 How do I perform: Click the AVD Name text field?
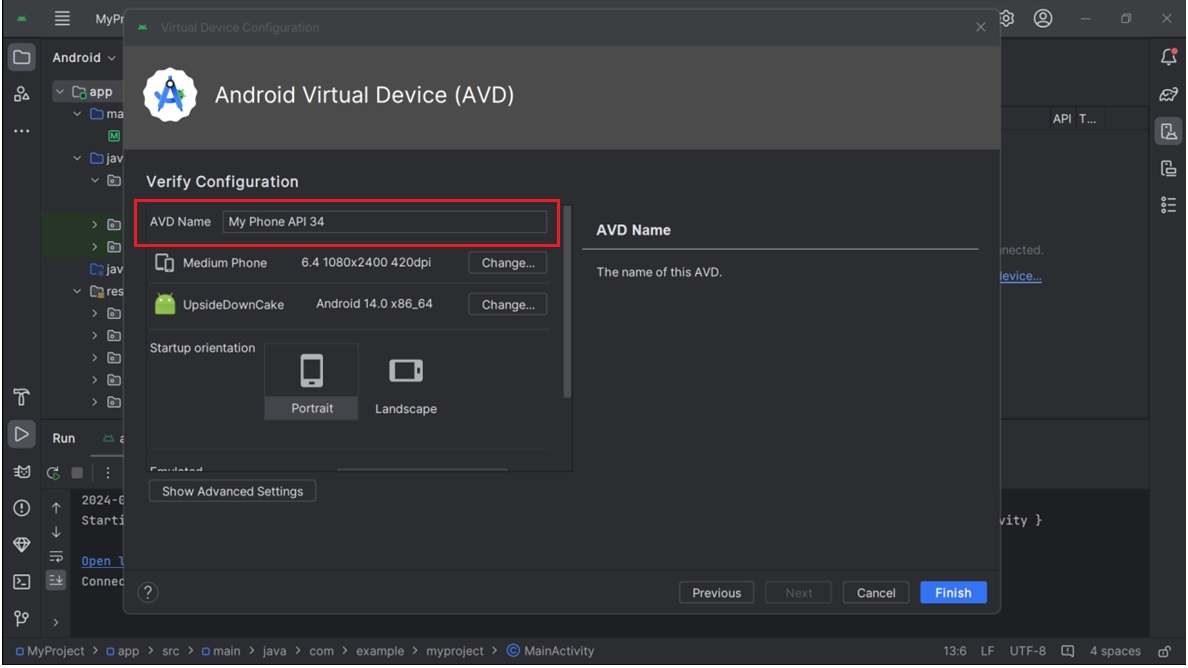pyautogui.click(x=385, y=222)
